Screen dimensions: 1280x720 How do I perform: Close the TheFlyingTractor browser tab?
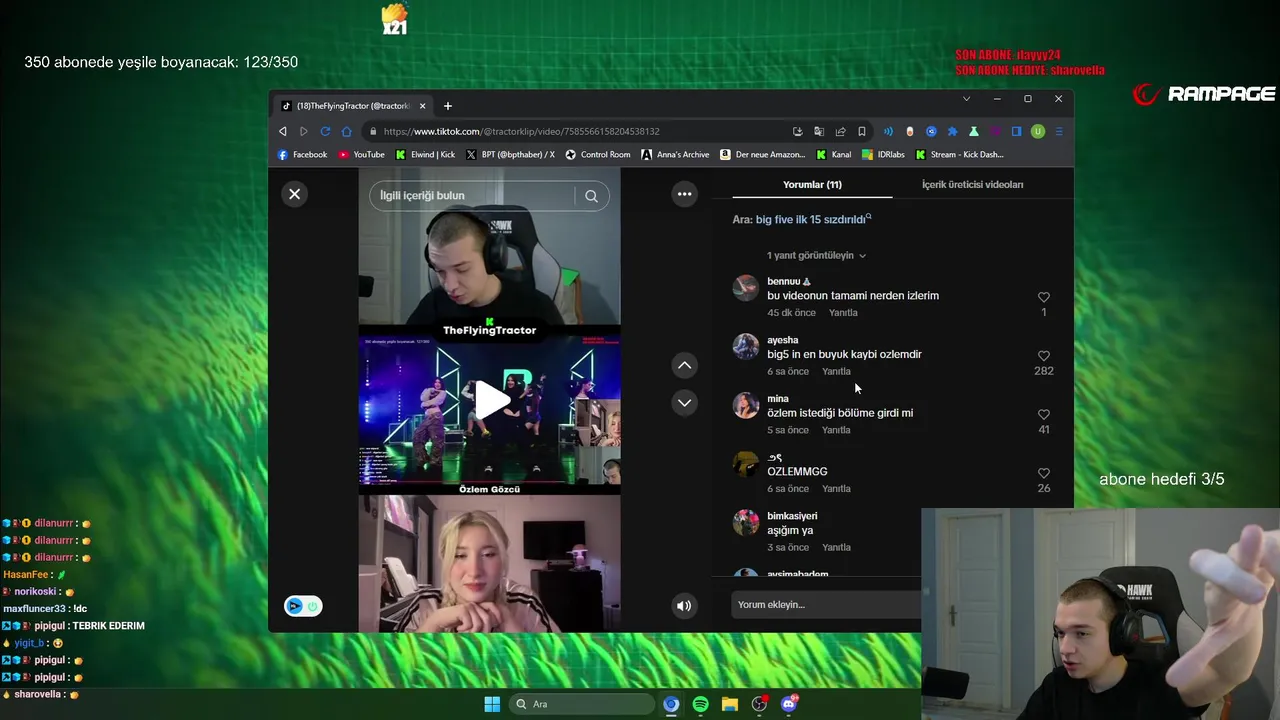[x=422, y=106]
